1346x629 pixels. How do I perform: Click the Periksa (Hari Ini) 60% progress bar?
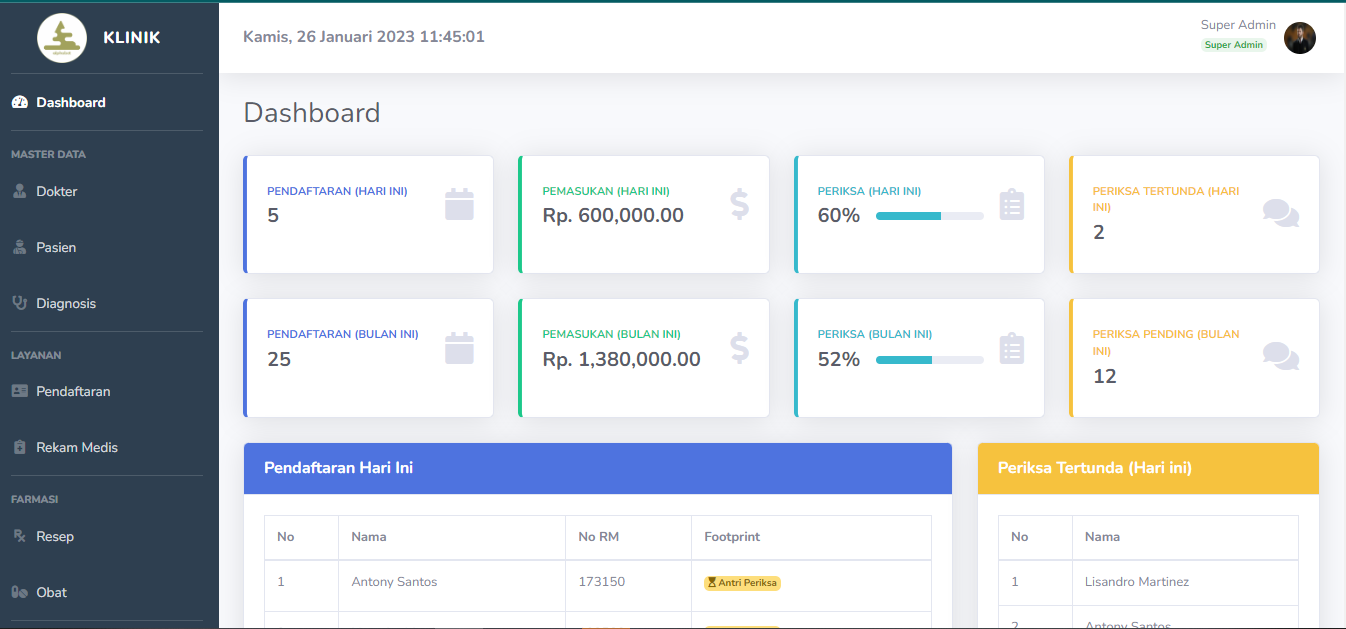pyautogui.click(x=929, y=216)
